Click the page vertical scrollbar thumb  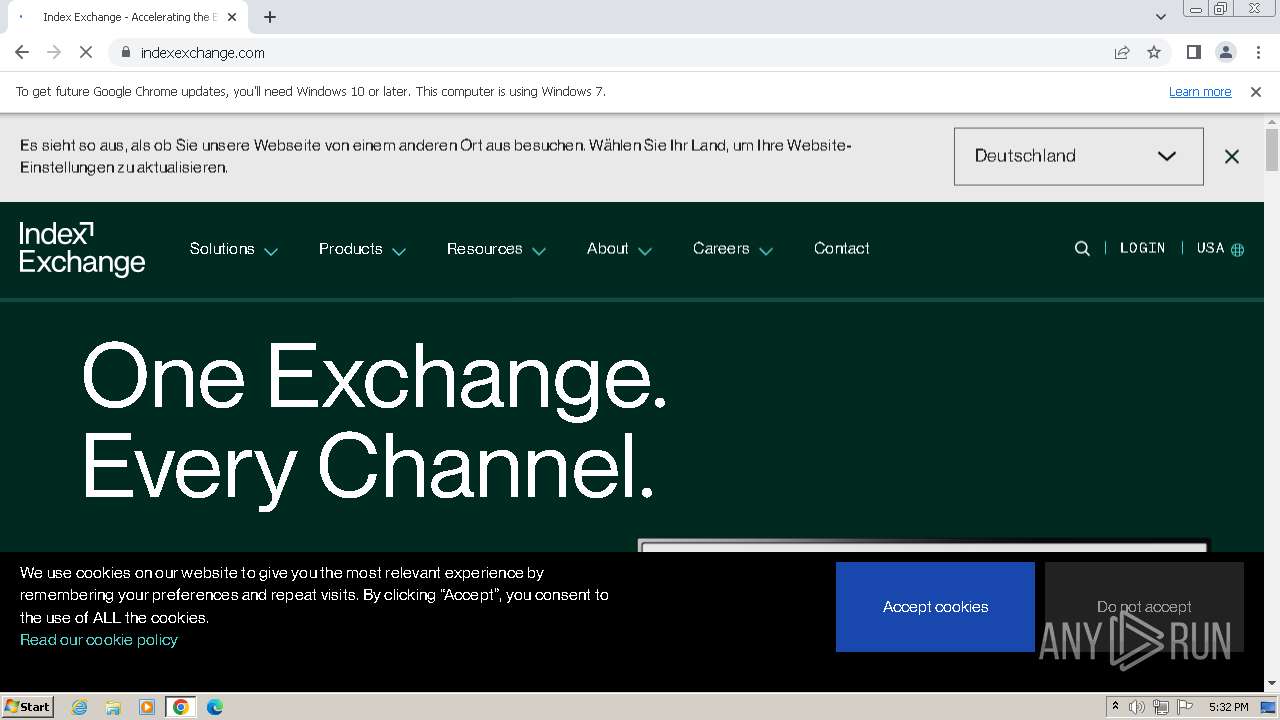(x=1272, y=150)
